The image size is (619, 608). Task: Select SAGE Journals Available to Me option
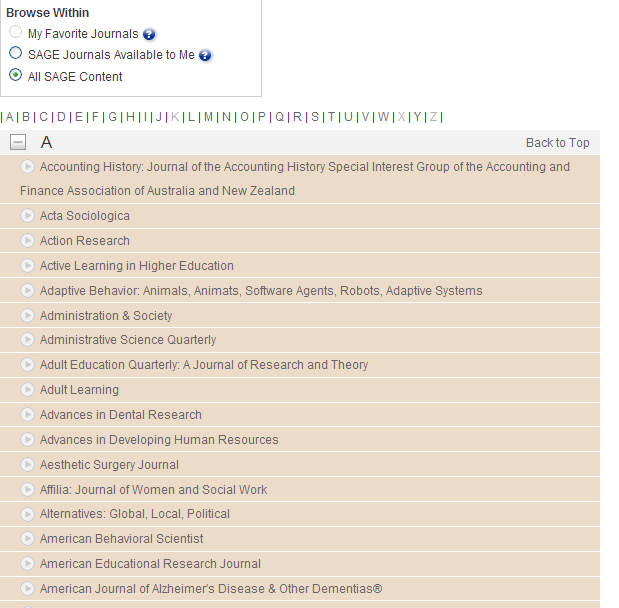[x=15, y=53]
